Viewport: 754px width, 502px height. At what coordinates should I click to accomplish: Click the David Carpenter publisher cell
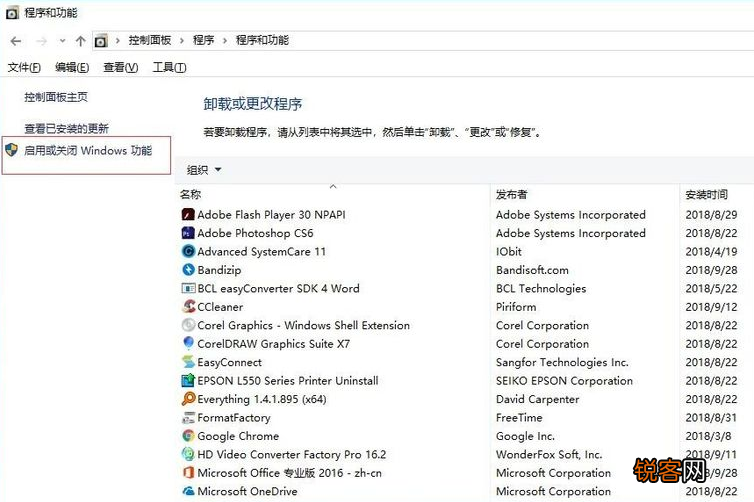538,399
